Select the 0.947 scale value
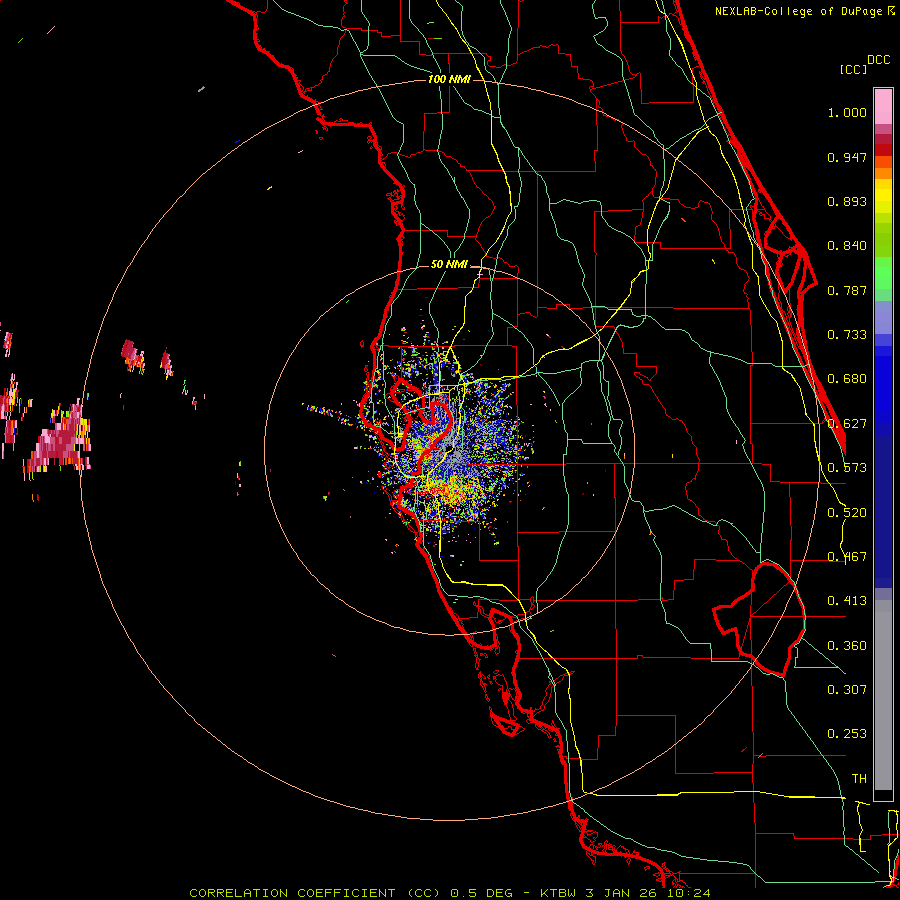Viewport: 900px width, 900px height. click(x=847, y=157)
